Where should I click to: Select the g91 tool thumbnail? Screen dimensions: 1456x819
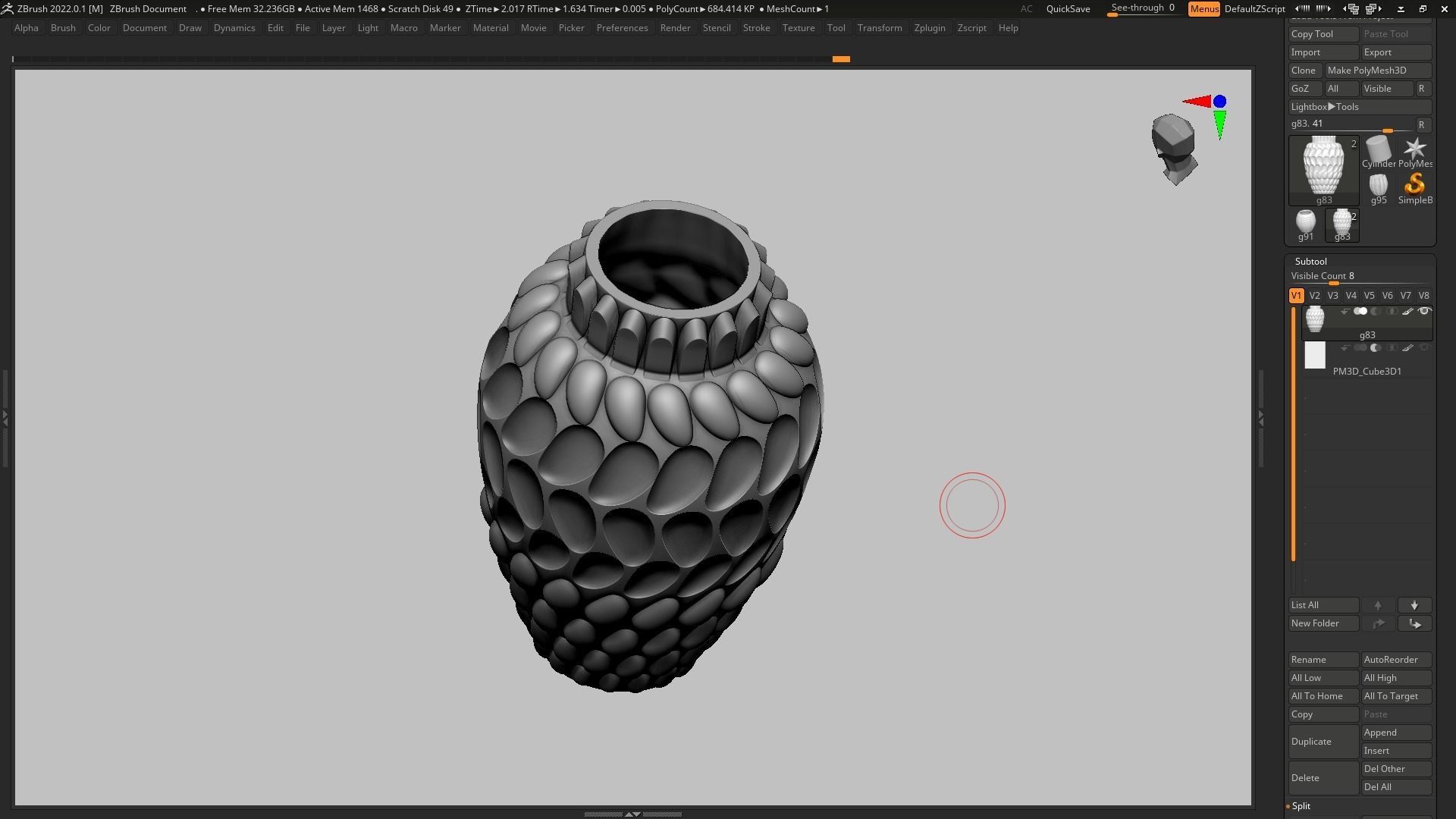pyautogui.click(x=1305, y=223)
